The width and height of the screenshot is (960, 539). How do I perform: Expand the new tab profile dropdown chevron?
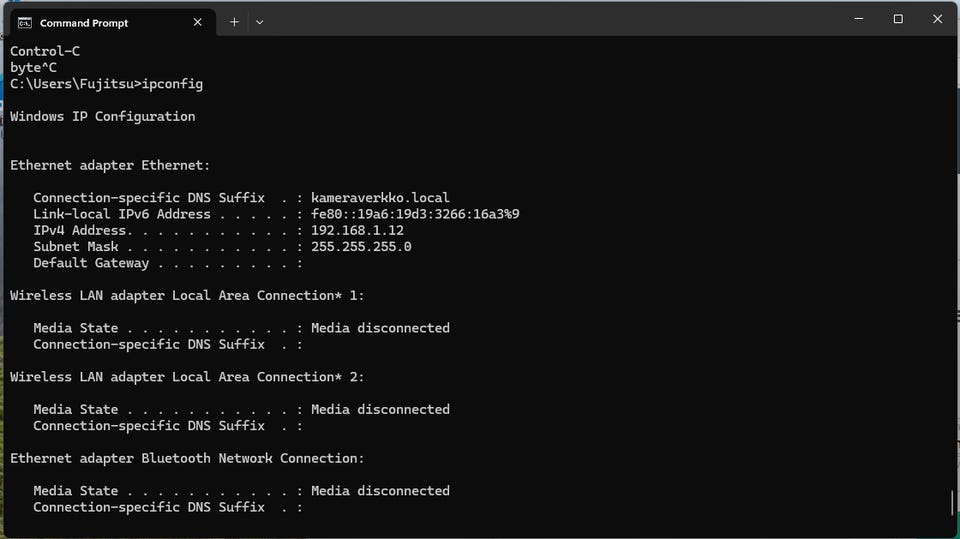point(260,22)
